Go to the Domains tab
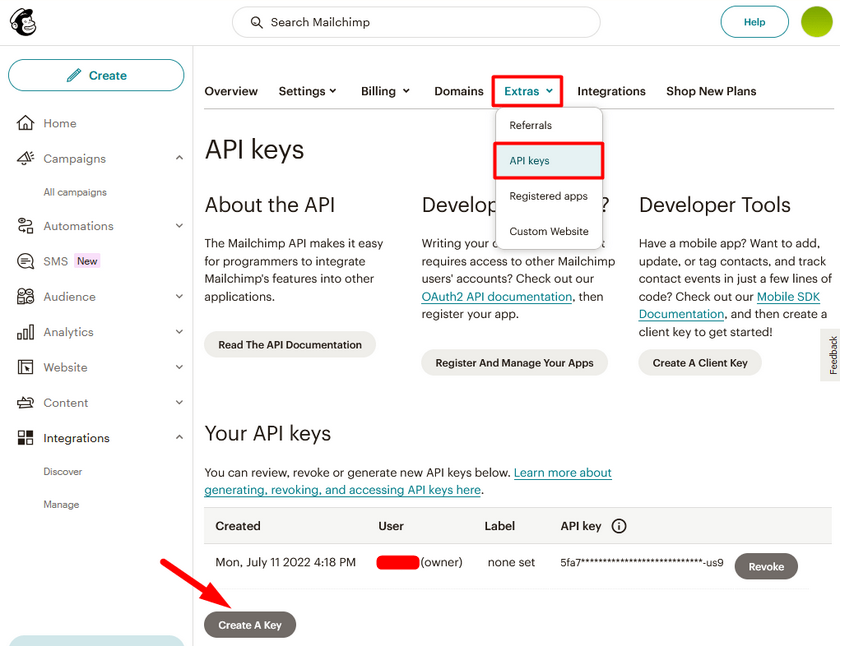 point(459,91)
